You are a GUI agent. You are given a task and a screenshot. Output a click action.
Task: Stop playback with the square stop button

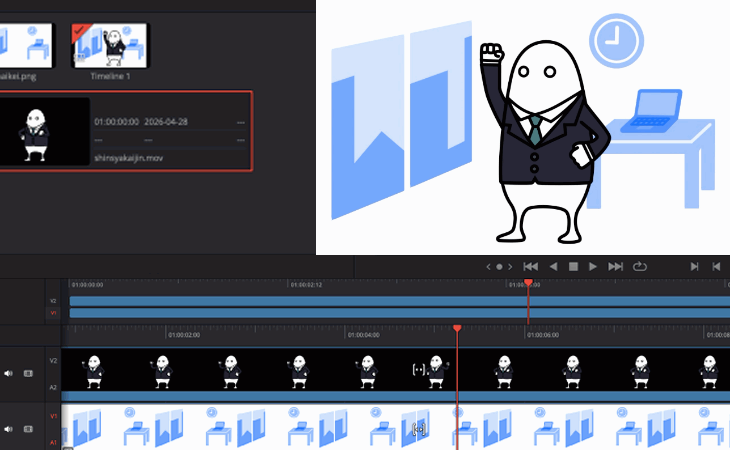[573, 267]
